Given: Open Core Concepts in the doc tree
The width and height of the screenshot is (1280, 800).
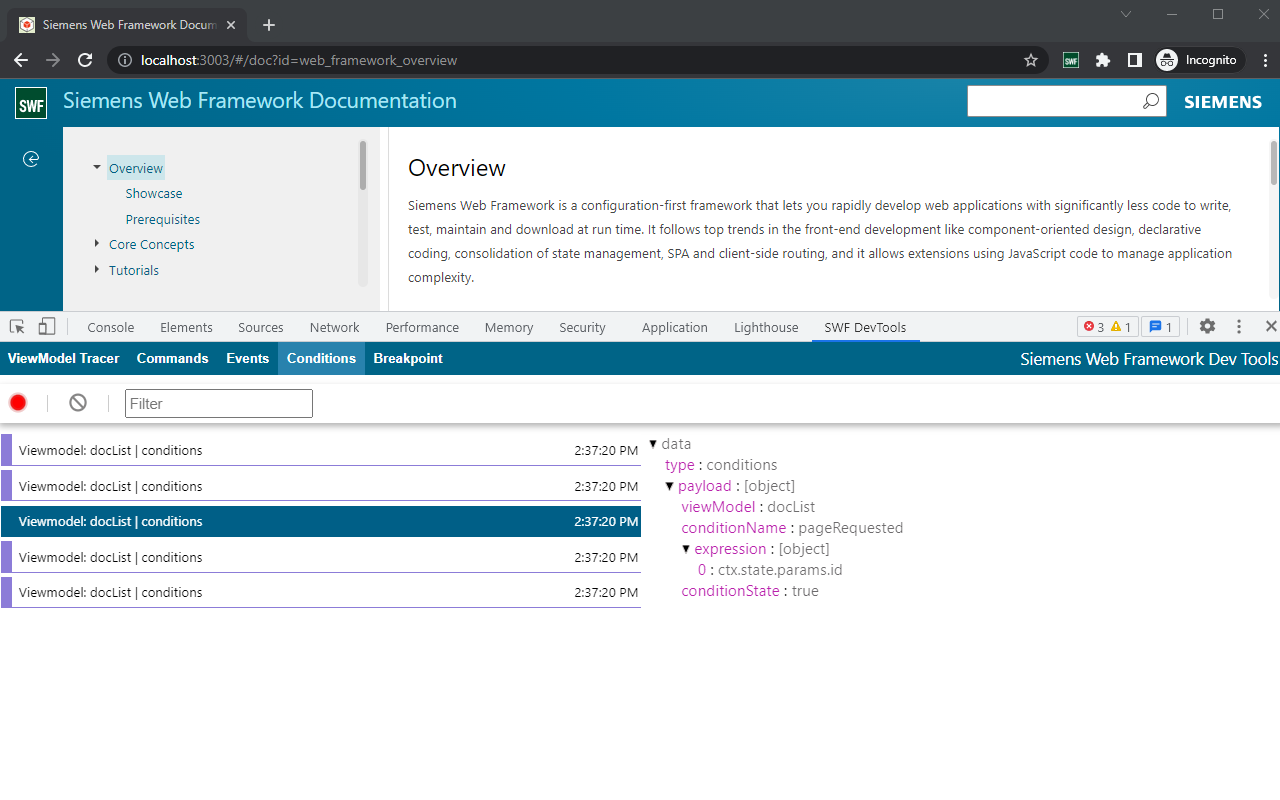Looking at the screenshot, I should point(152,244).
